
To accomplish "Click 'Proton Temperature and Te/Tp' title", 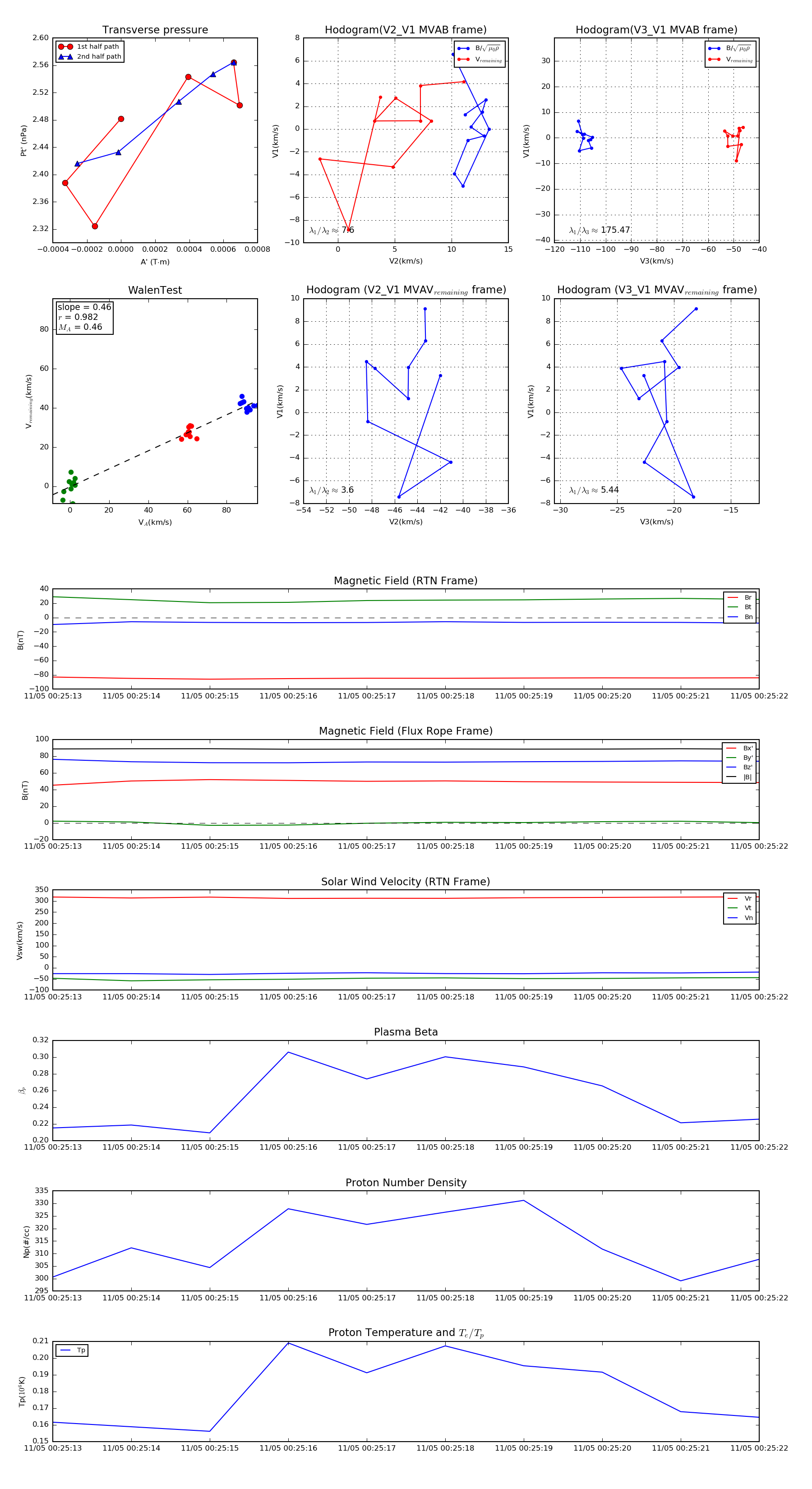I will (406, 1332).
